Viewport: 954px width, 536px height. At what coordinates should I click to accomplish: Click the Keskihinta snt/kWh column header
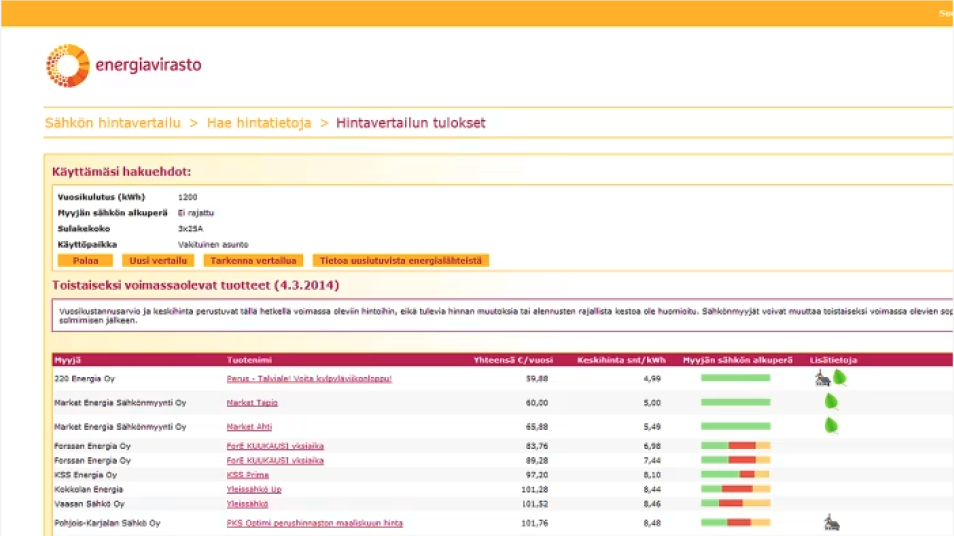[621, 360]
